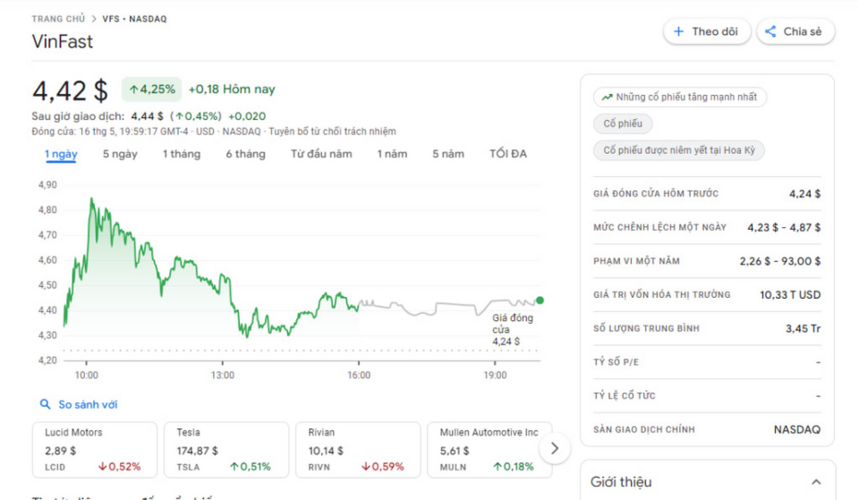Image resolution: width=859 pixels, height=500 pixels.
Task: Open the Rivian comparison card
Action: click(358, 450)
